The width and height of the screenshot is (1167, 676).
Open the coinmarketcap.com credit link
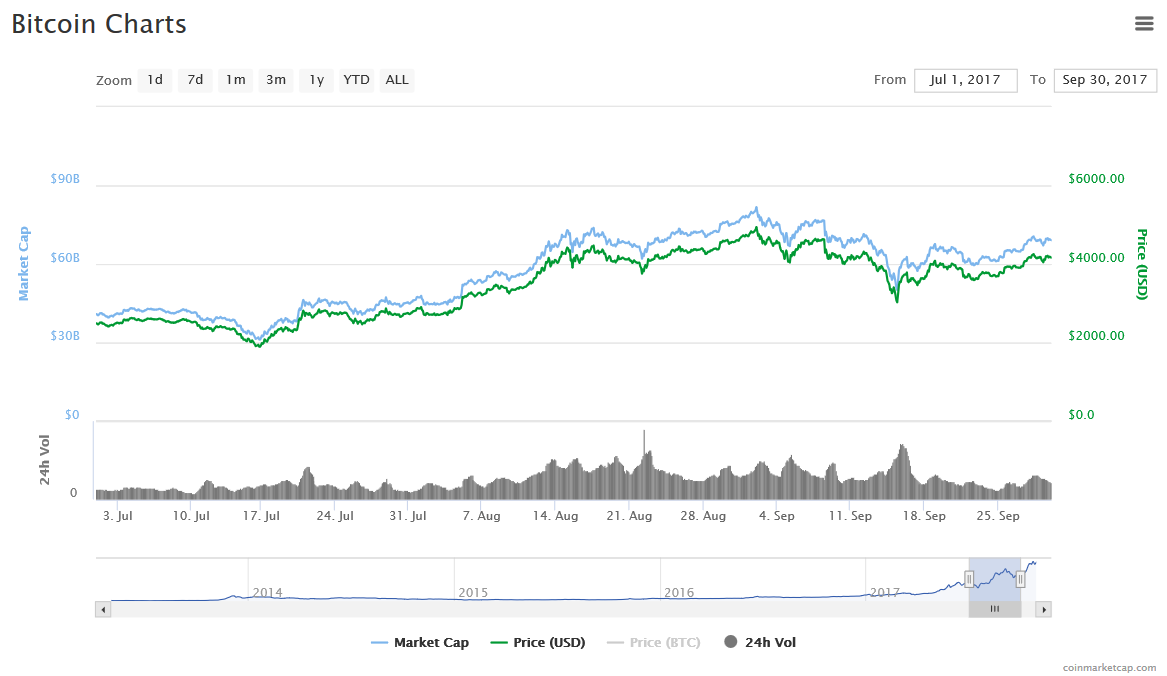pos(1110,668)
